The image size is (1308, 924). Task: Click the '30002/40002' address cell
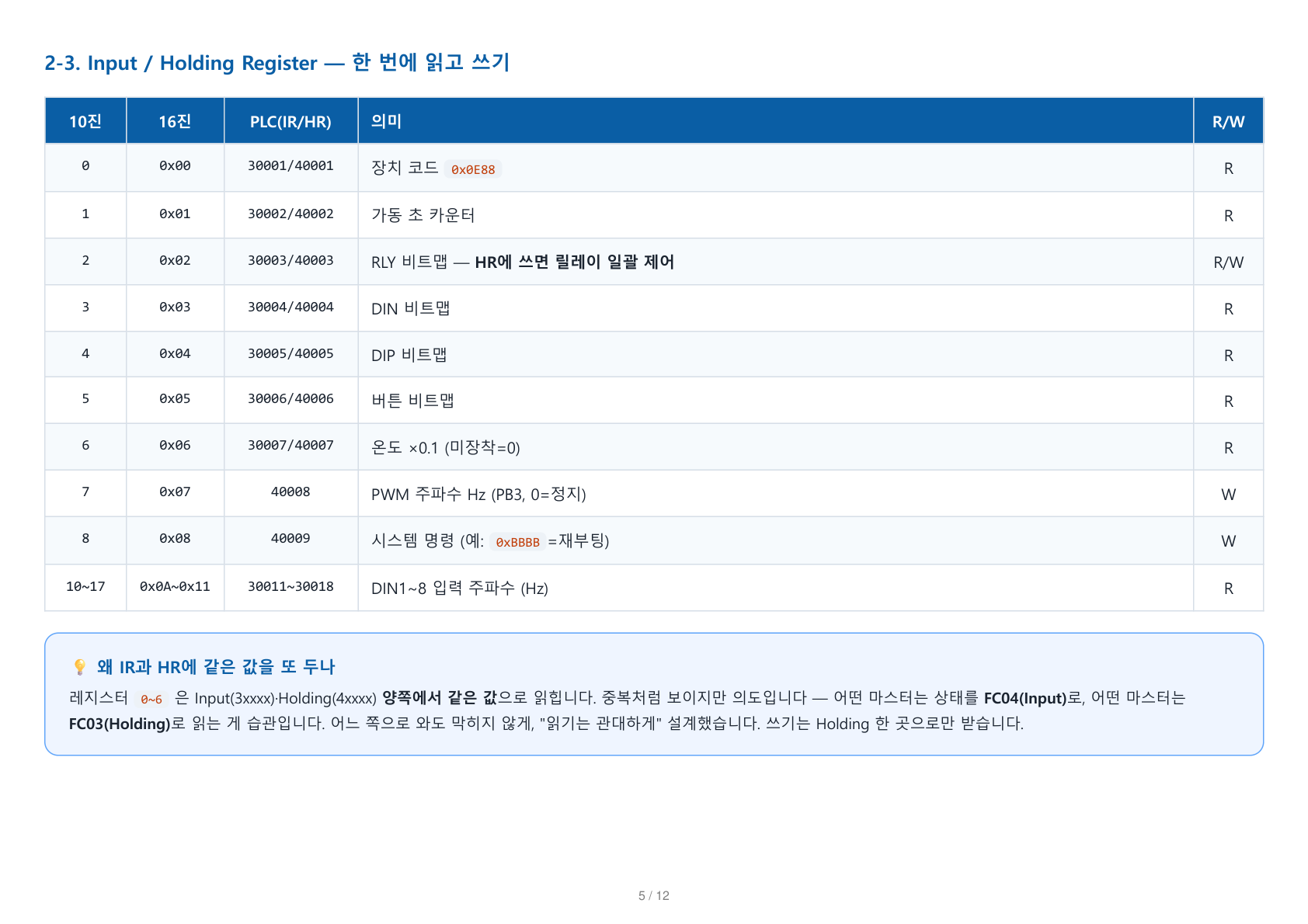(290, 214)
